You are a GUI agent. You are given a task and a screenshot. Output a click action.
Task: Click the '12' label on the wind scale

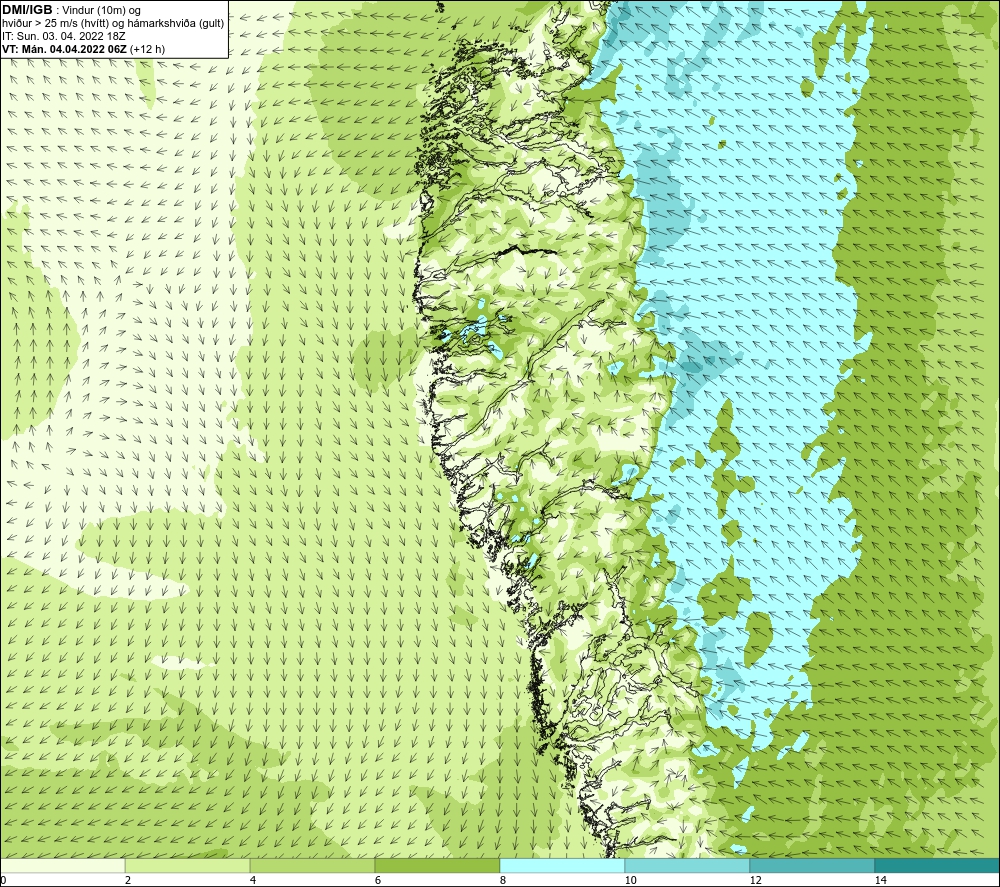click(x=756, y=881)
